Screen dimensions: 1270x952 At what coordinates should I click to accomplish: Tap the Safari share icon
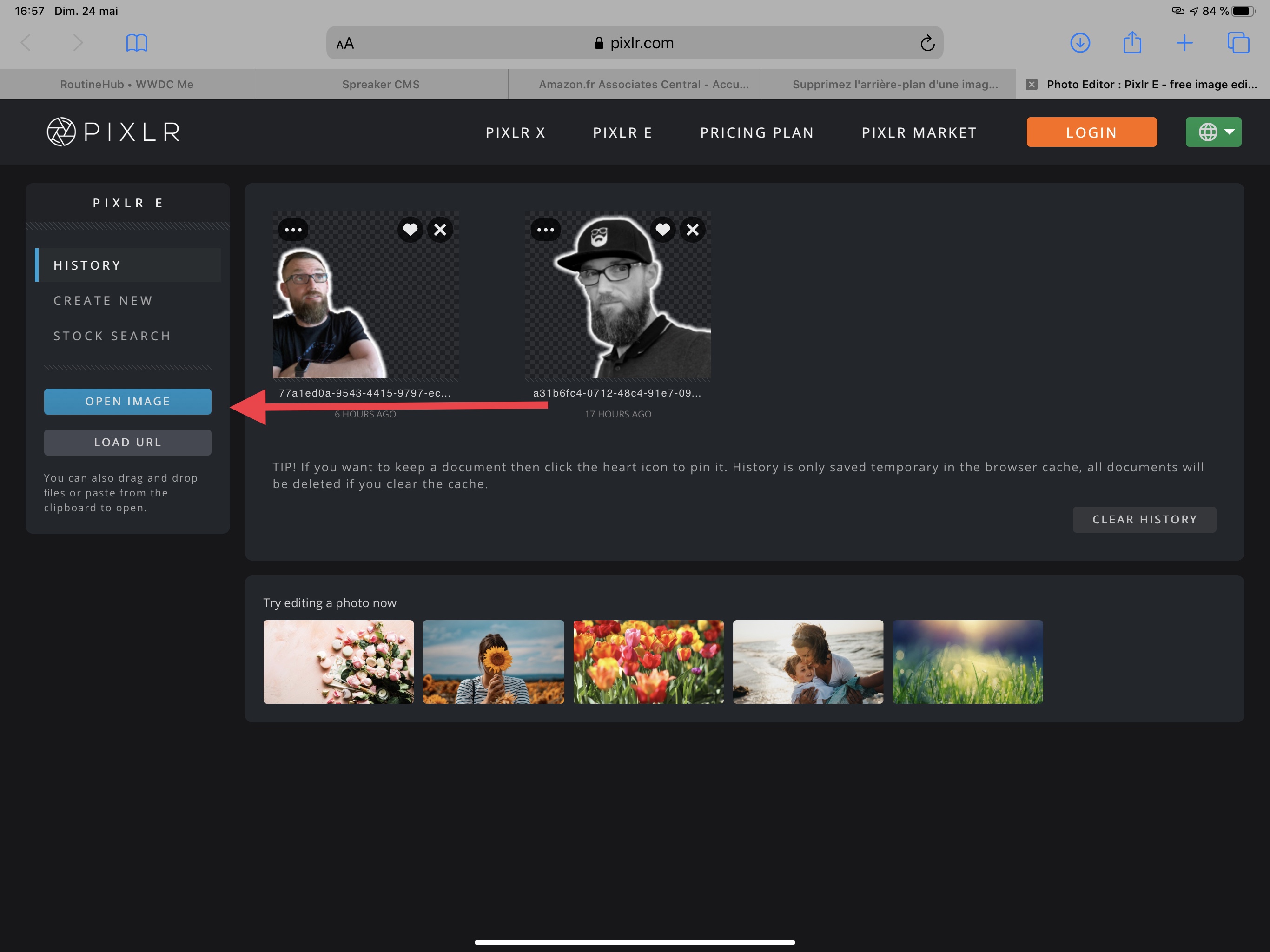1131,43
